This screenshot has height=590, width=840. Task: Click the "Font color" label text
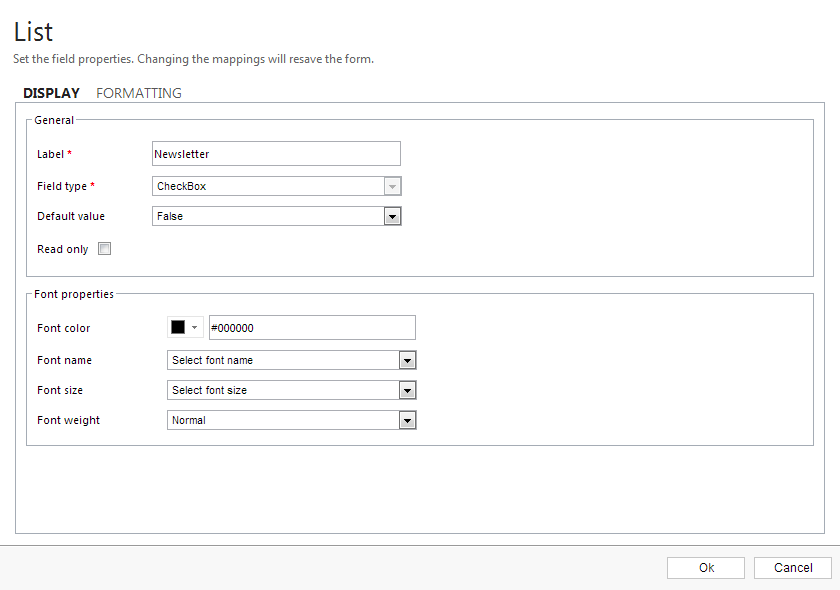pos(64,328)
